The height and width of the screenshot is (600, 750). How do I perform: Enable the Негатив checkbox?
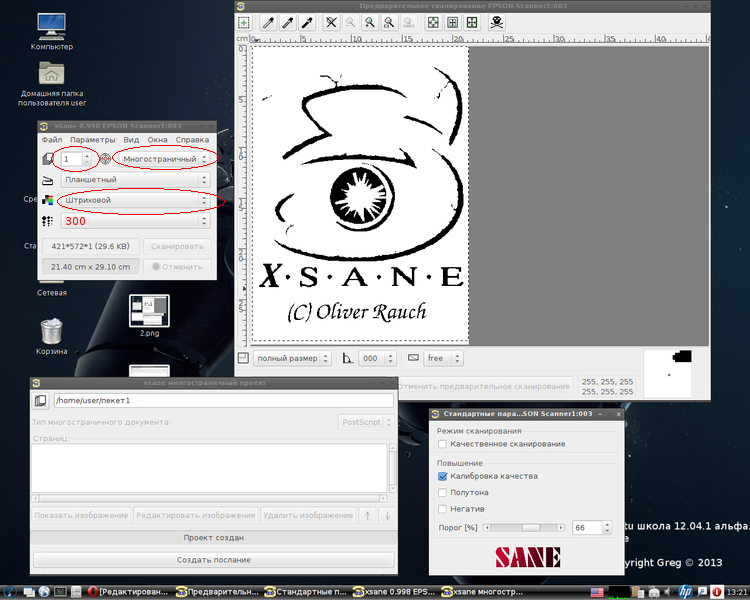tap(442, 509)
